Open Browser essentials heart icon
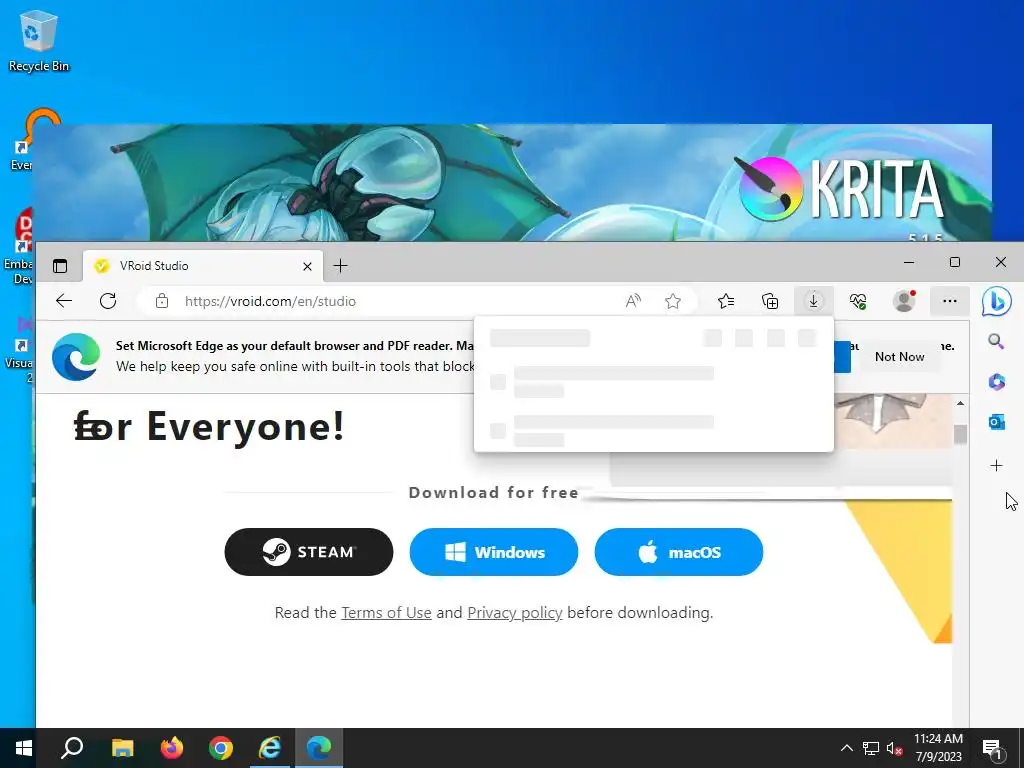Image resolution: width=1024 pixels, height=768 pixels. [857, 301]
